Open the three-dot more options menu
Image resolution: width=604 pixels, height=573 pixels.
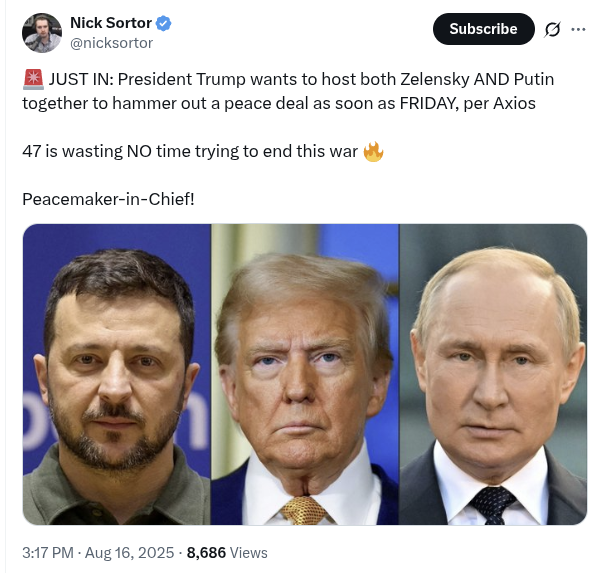point(578,29)
